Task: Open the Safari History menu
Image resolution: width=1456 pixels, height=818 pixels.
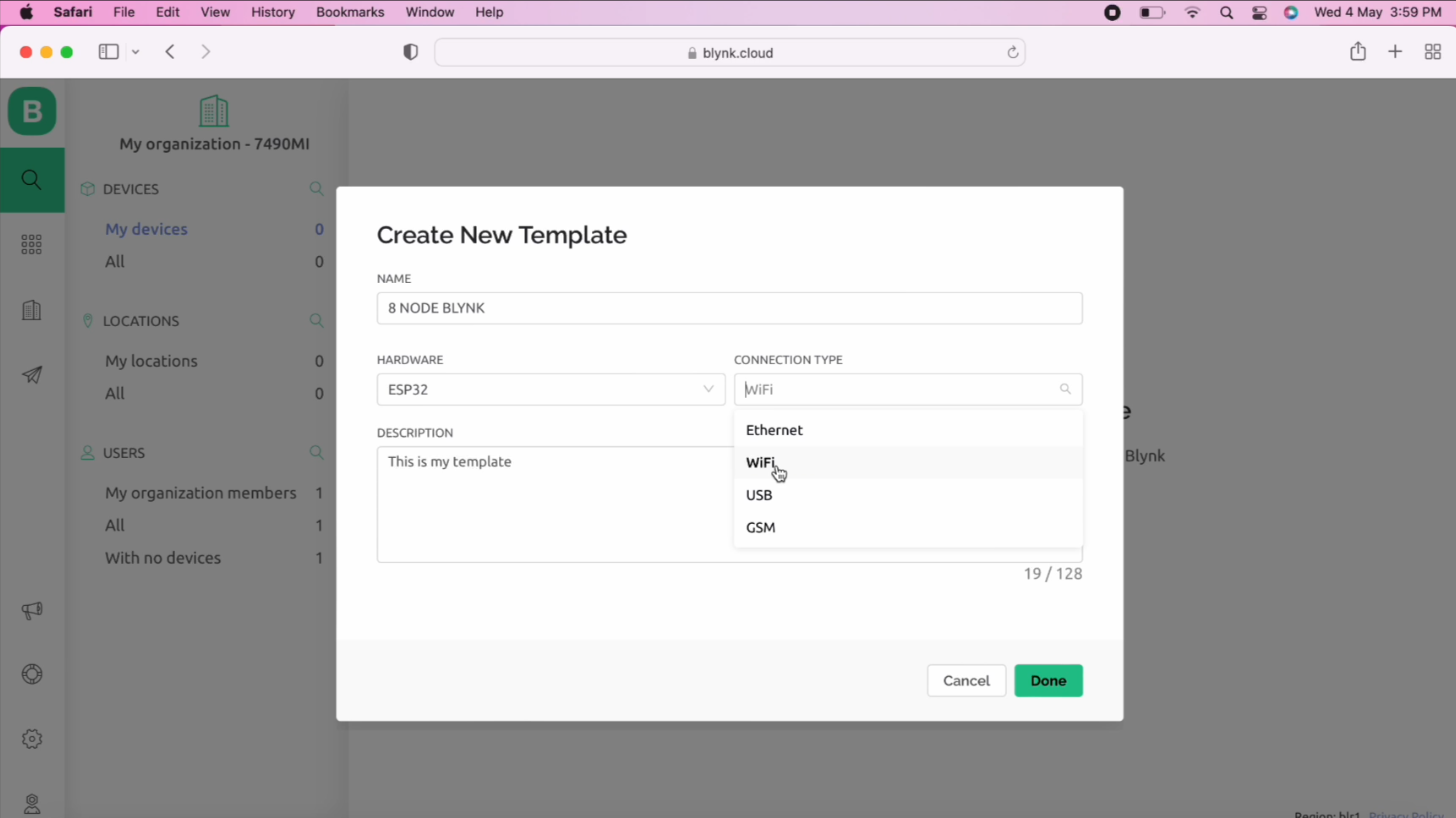Action: click(273, 12)
